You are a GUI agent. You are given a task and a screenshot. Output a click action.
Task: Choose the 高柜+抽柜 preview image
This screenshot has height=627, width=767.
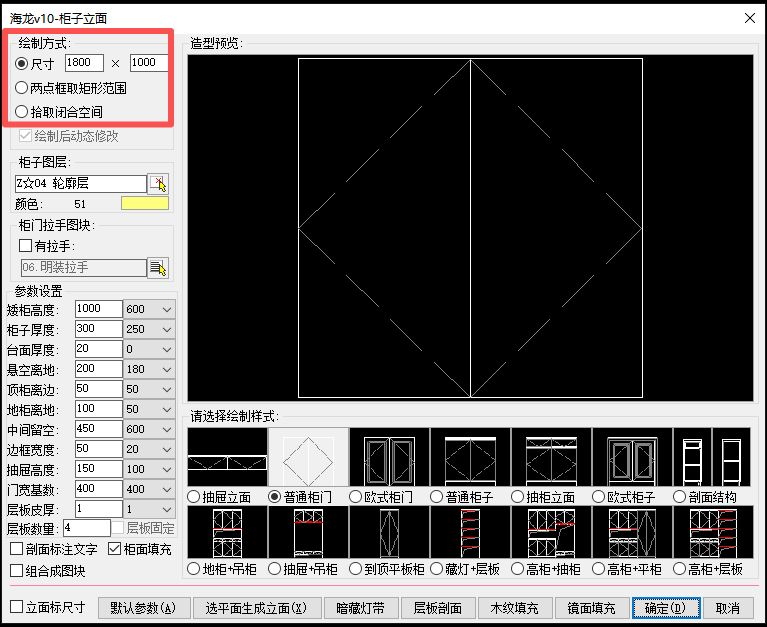coord(550,532)
